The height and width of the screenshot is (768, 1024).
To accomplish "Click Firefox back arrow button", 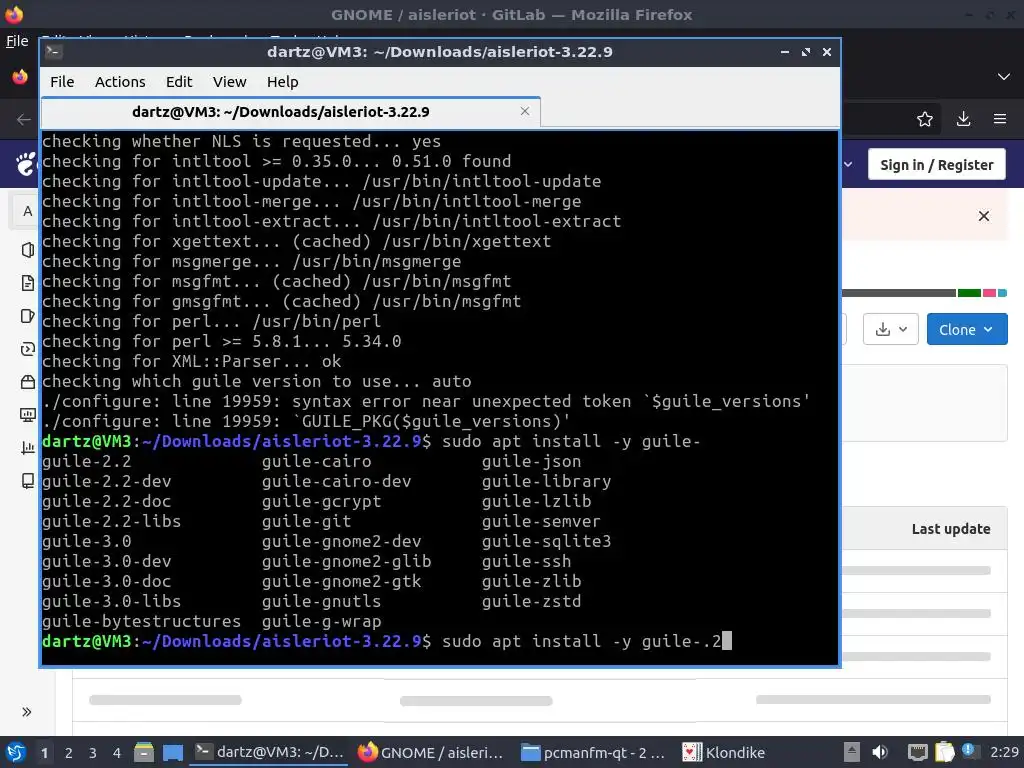I will [x=24, y=119].
